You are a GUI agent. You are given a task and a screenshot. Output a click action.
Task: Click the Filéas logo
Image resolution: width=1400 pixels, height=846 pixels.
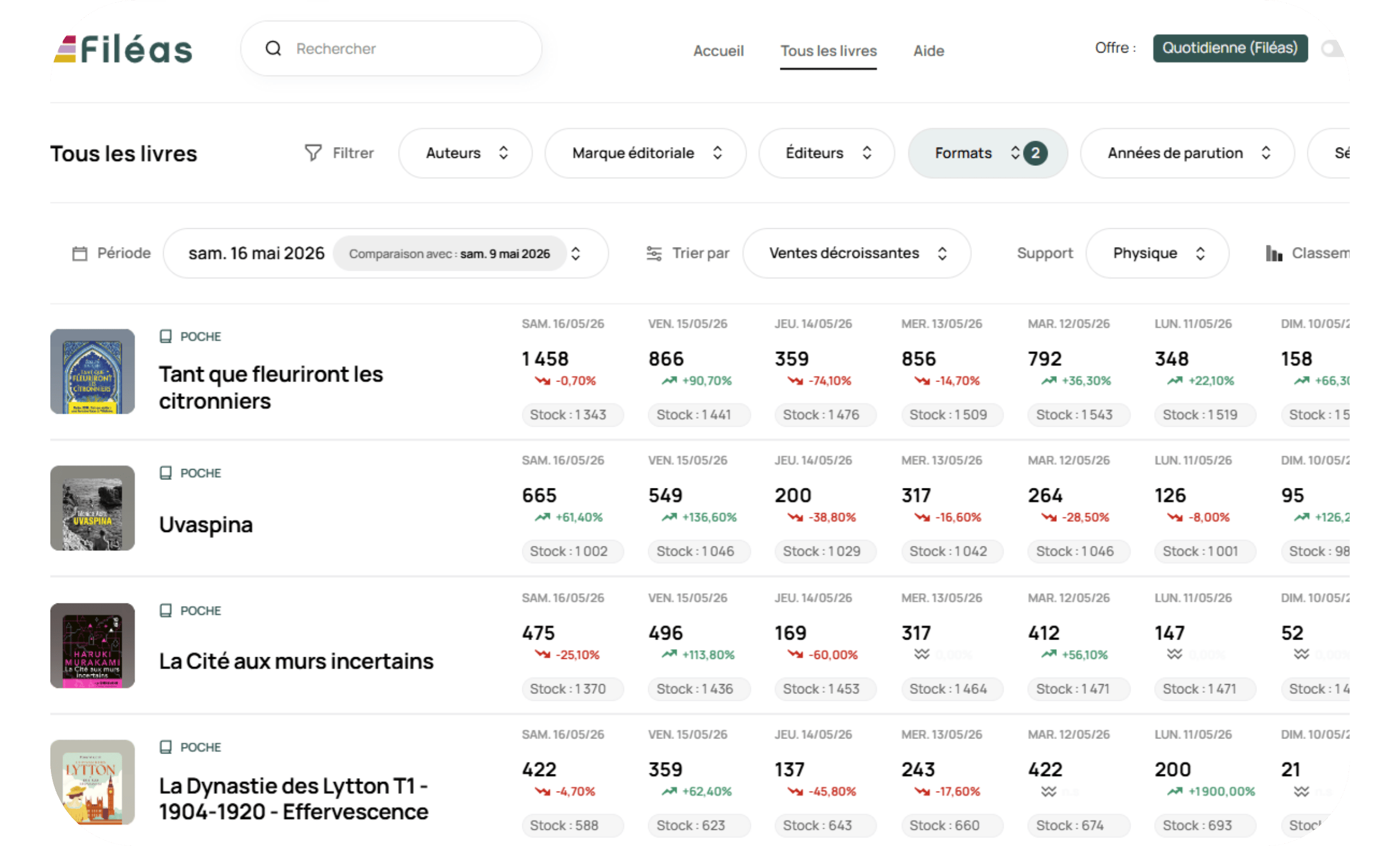pyautogui.click(x=123, y=49)
